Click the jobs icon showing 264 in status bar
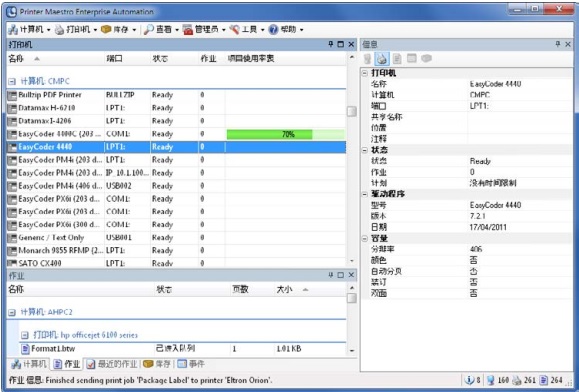 pos(544,380)
